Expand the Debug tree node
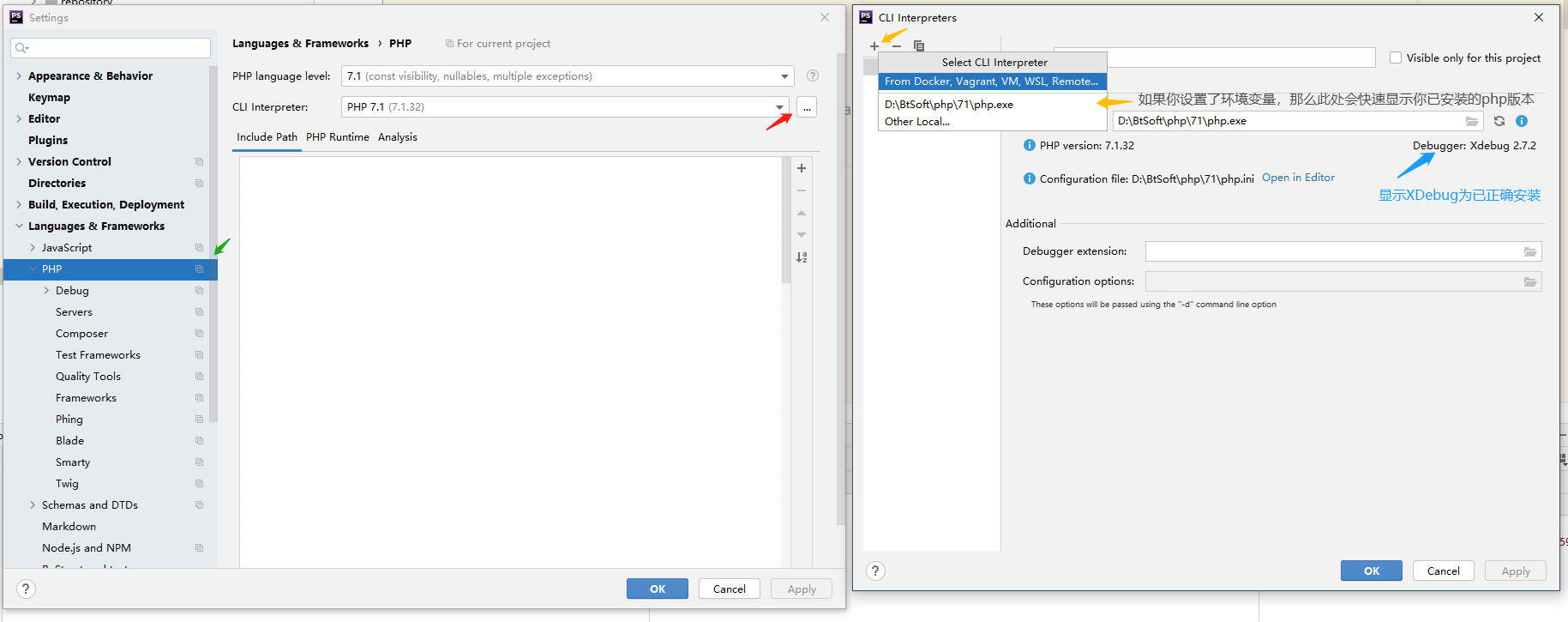1568x622 pixels. [46, 291]
